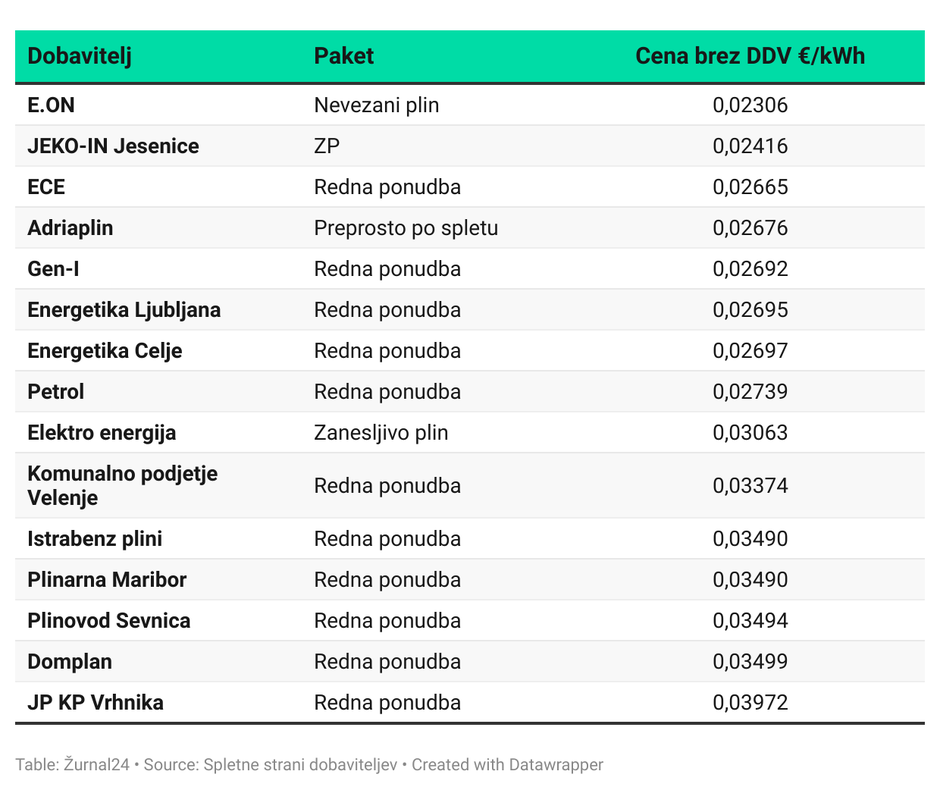This screenshot has height=790, width=940.
Task: Select the Energetika Ljubljana supplier cell
Action: [x=124, y=310]
